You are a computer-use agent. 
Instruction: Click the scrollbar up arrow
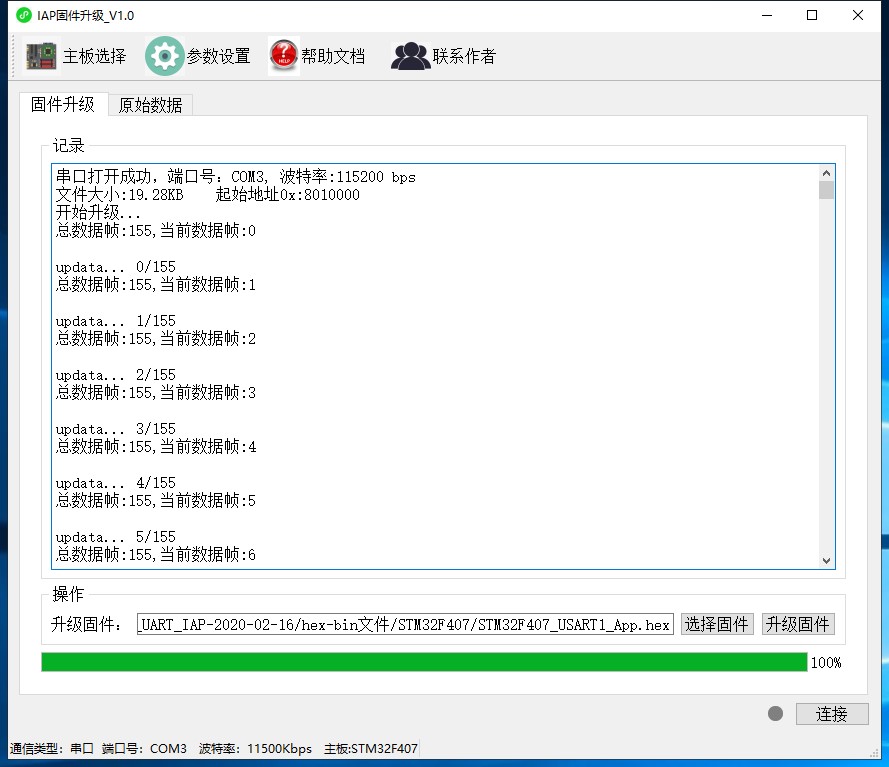(827, 171)
